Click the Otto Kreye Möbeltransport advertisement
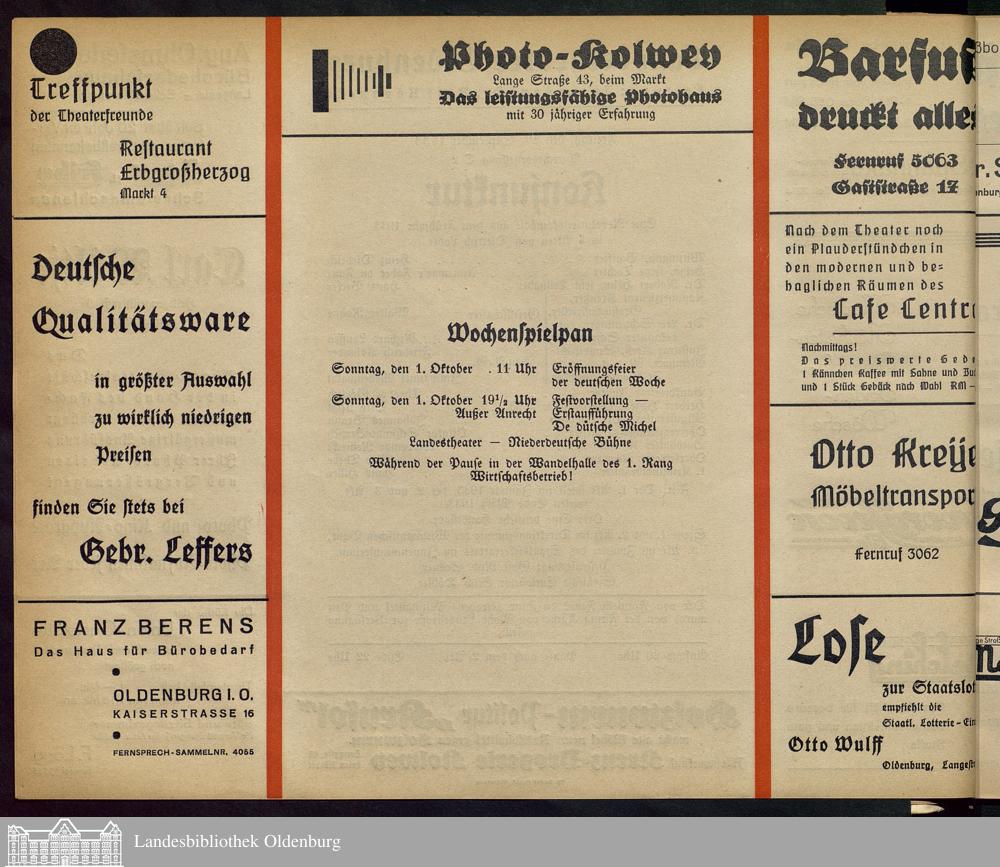Image resolution: width=1000 pixels, height=867 pixels. 890,473
